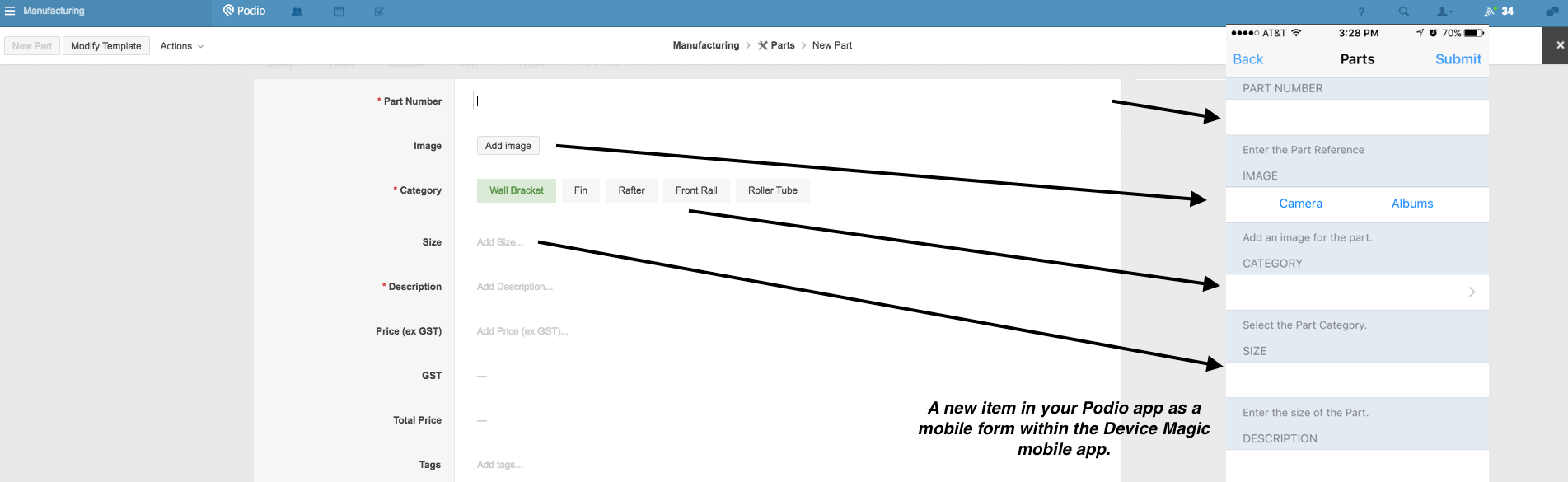The width and height of the screenshot is (1568, 482).
Task: Open the chat bubbles icon
Action: tap(1552, 12)
